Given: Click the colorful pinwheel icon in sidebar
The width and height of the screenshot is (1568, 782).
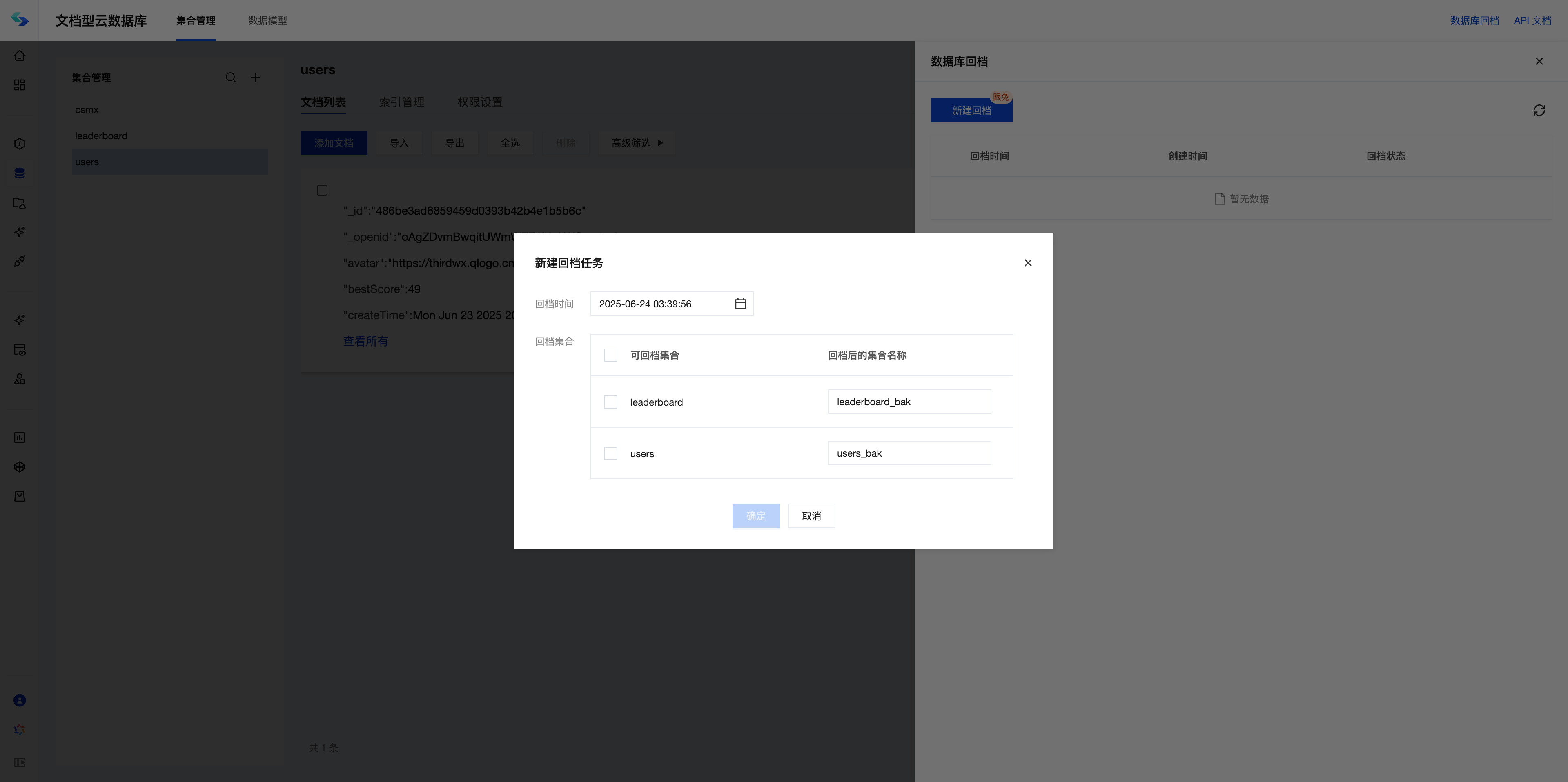Looking at the screenshot, I should pos(20,730).
